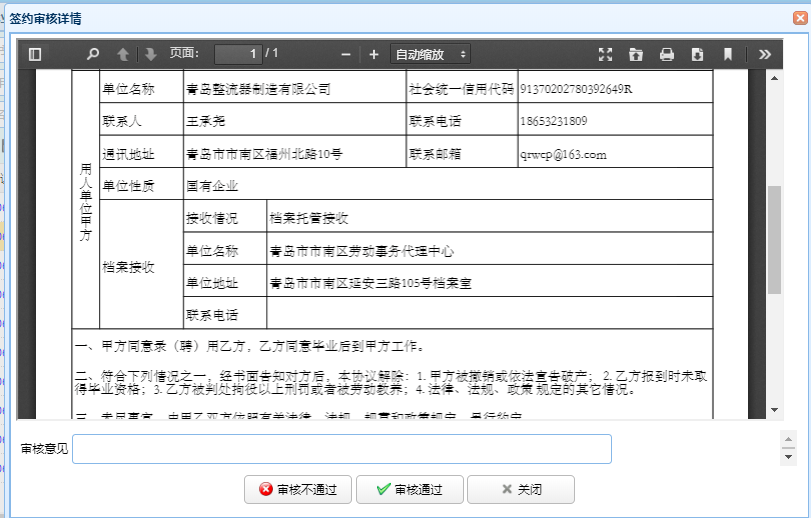Viewport: 811px width, 518px height.
Task: Open the find-in-document search tool
Action: pos(93,54)
